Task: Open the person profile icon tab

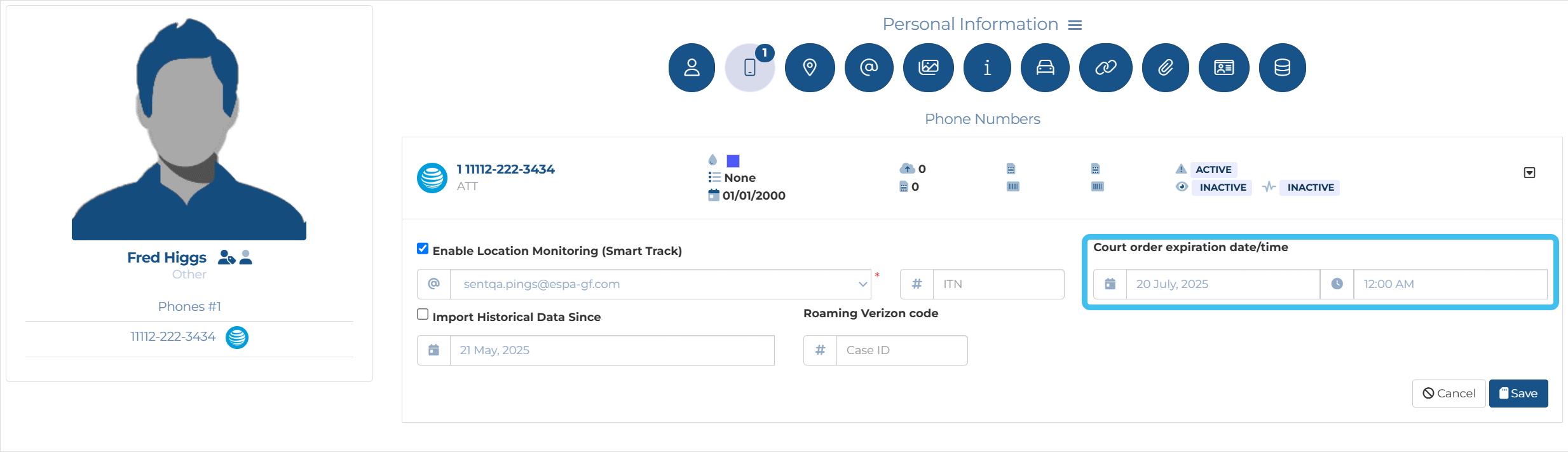Action: [692, 67]
